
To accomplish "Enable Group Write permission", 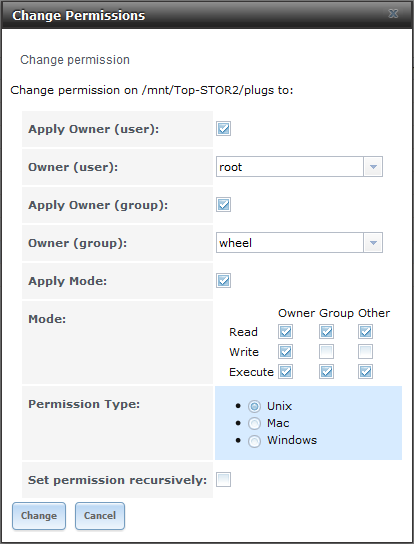I will [x=326, y=352].
